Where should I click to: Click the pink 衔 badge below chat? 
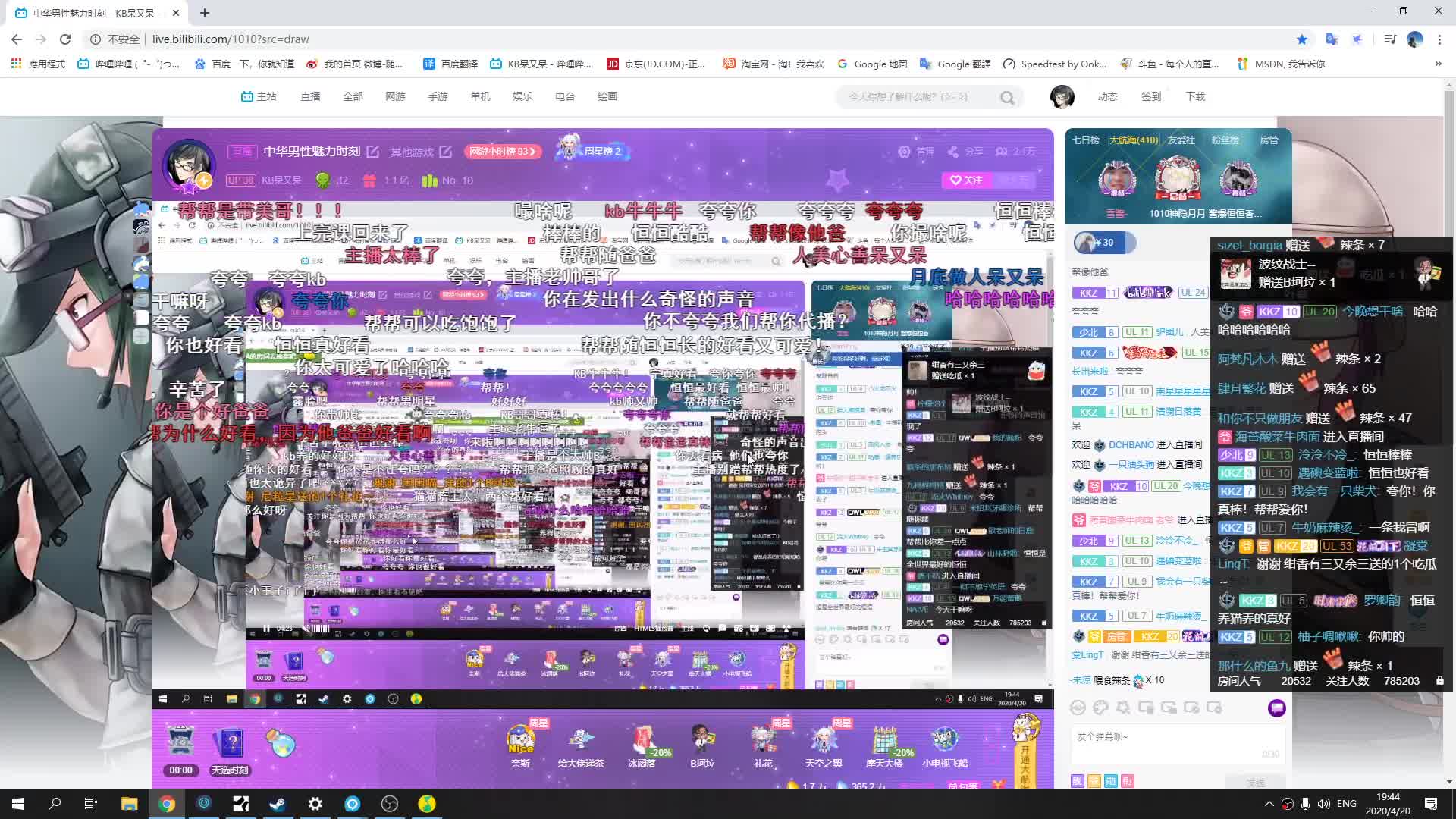click(1127, 780)
